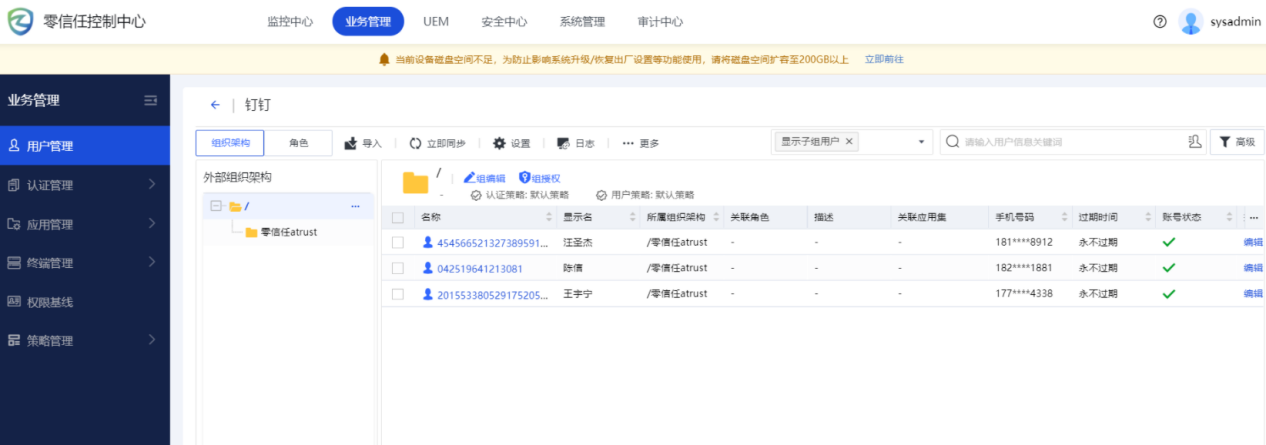Toggle the select-all checkbox in table header
This screenshot has width=1266, height=445.
398,217
